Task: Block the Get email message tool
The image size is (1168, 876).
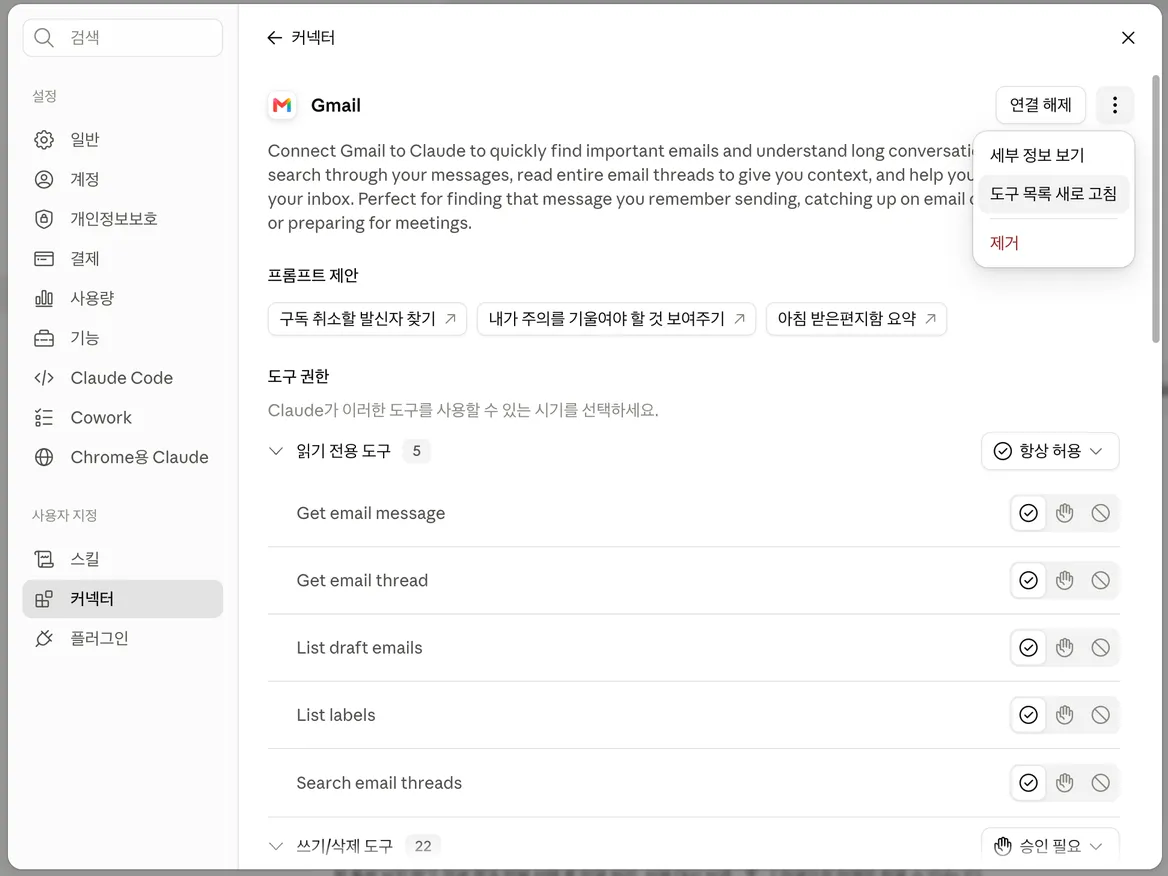Action: tap(1100, 513)
